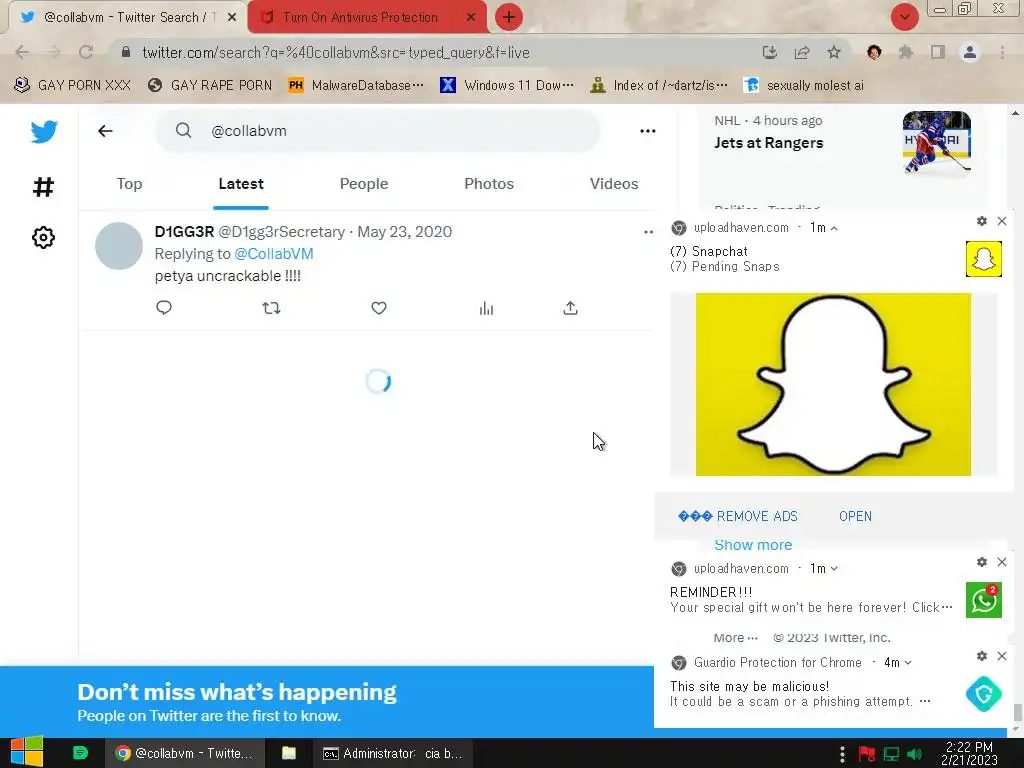Open the Jets at Rangers hockey thumbnail
This screenshot has width=1024, height=768.
936,143
